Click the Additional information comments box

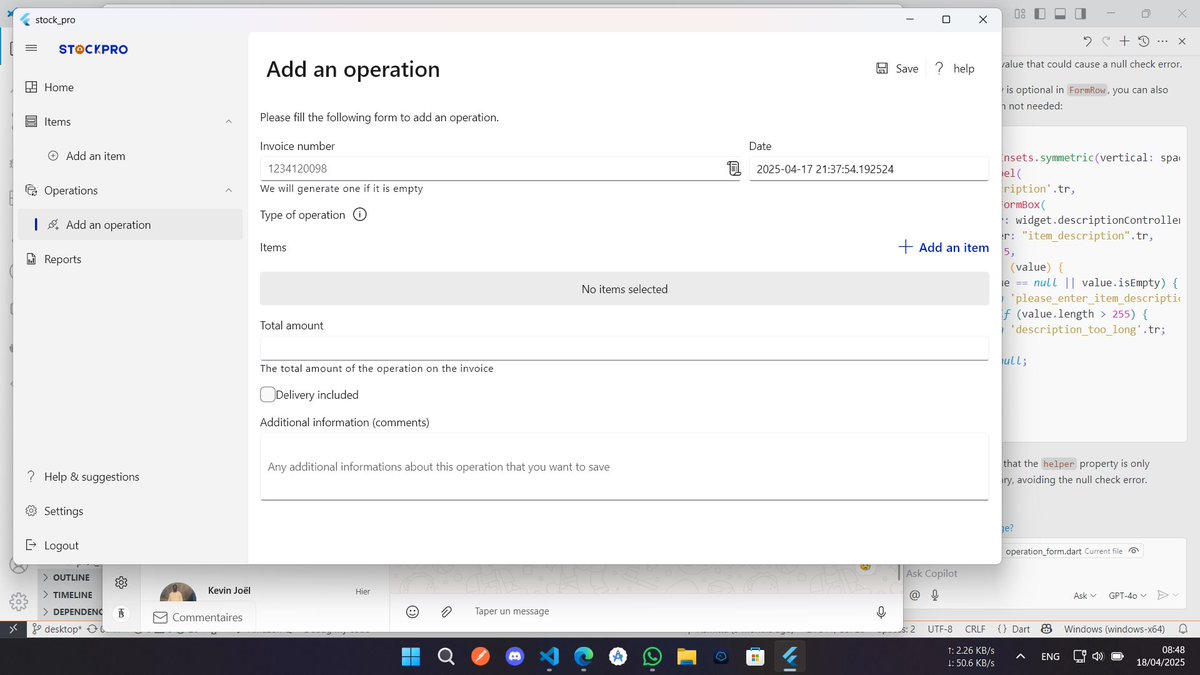(624, 466)
